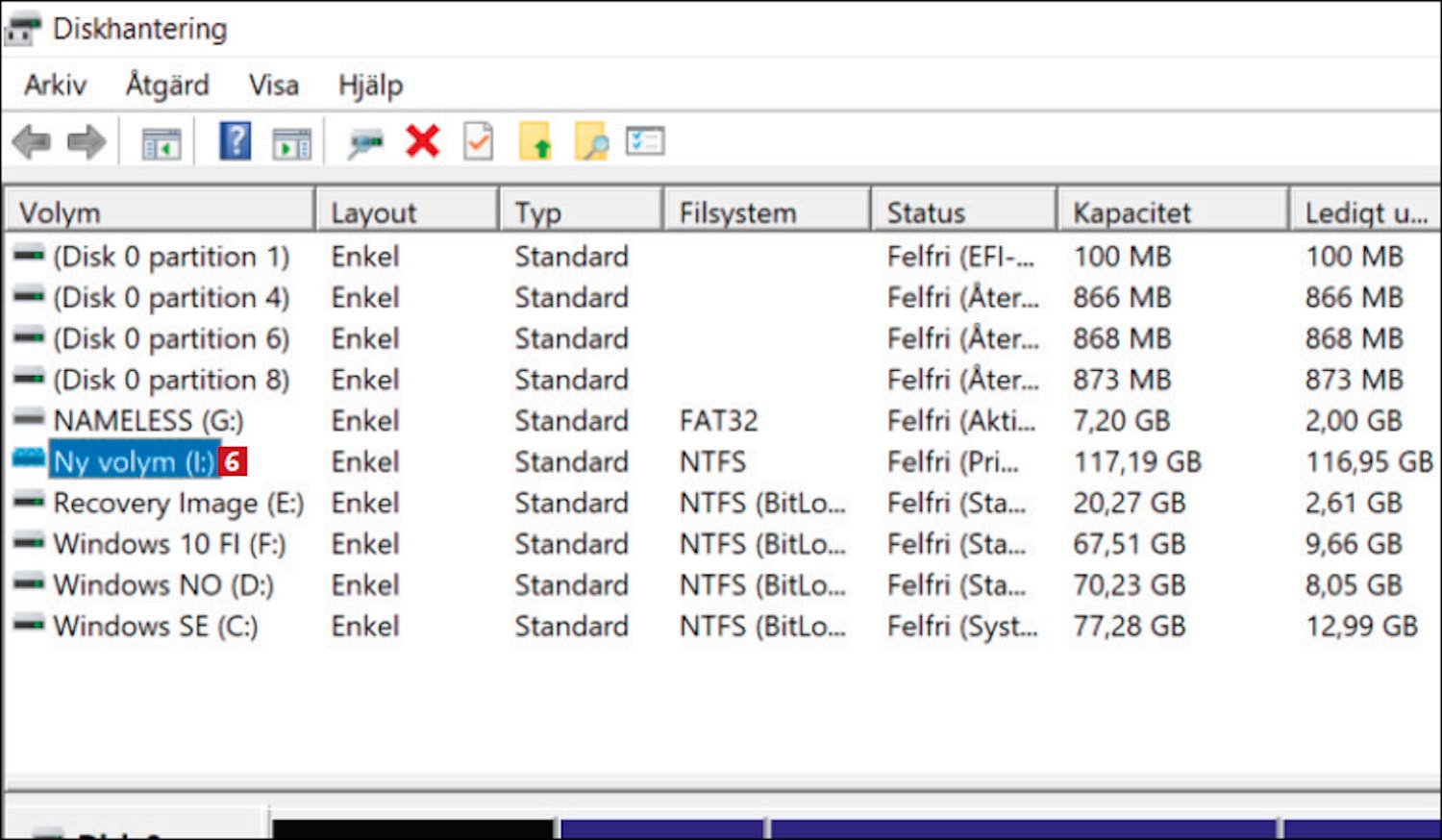Screen dimensions: 1442x840
Task: Click drive icon beside Windows 10 FI (F:)
Action: (x=29, y=543)
